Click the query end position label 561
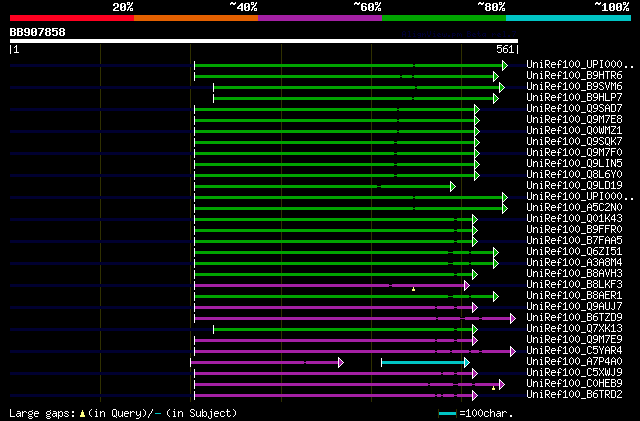 (x=505, y=49)
